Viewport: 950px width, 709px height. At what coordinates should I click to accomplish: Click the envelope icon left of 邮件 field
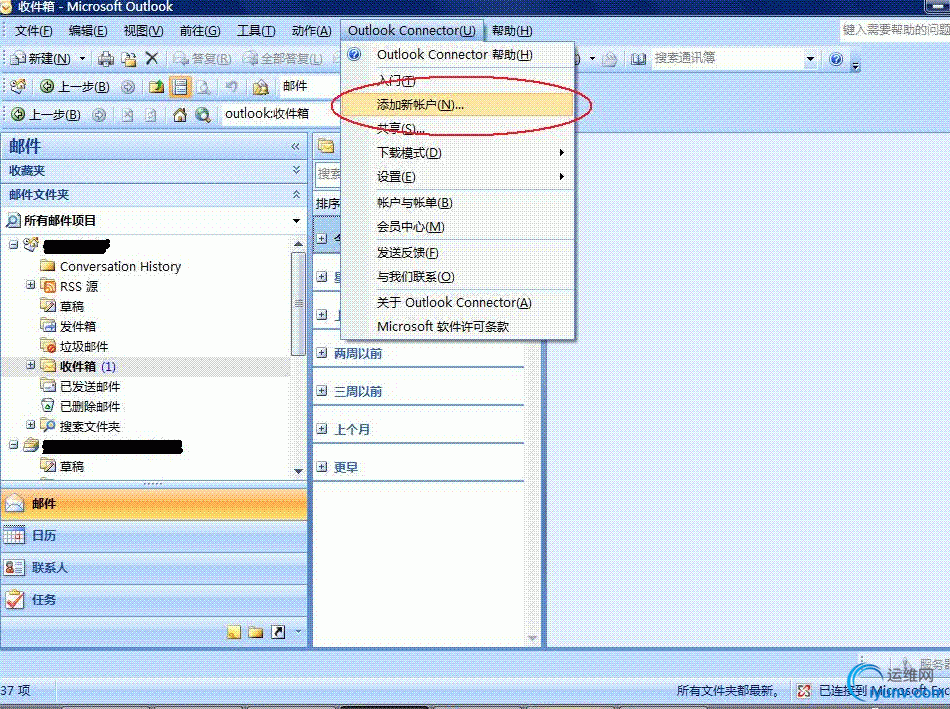point(261,87)
